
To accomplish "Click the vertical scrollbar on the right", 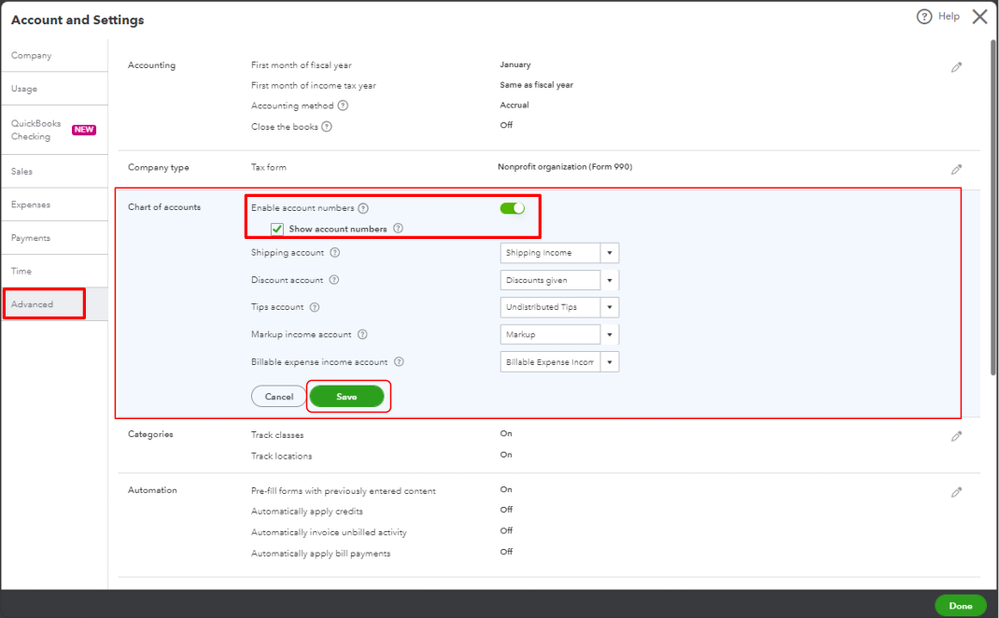I will coord(993,207).
